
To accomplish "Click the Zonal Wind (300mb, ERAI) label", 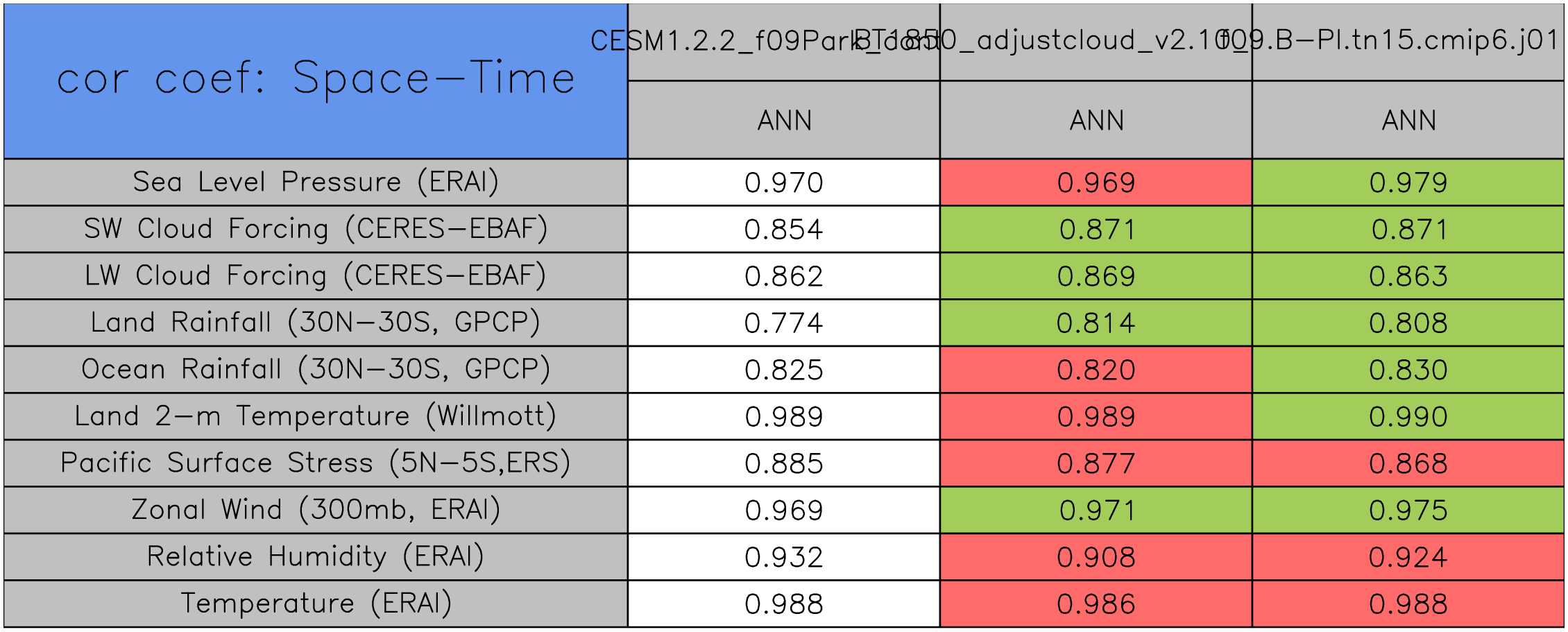I will (x=316, y=510).
